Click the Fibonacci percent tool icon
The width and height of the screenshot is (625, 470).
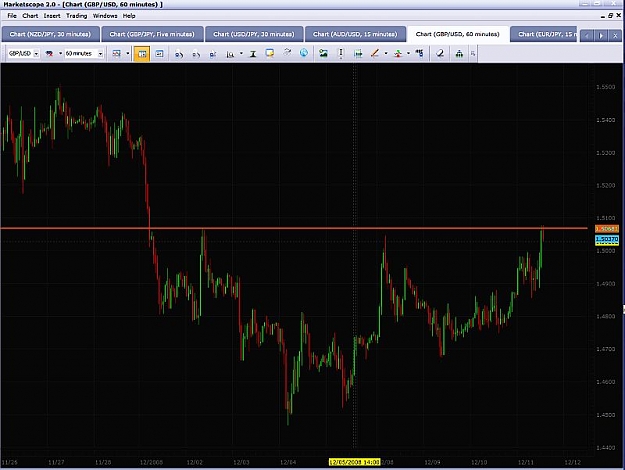tap(419, 53)
